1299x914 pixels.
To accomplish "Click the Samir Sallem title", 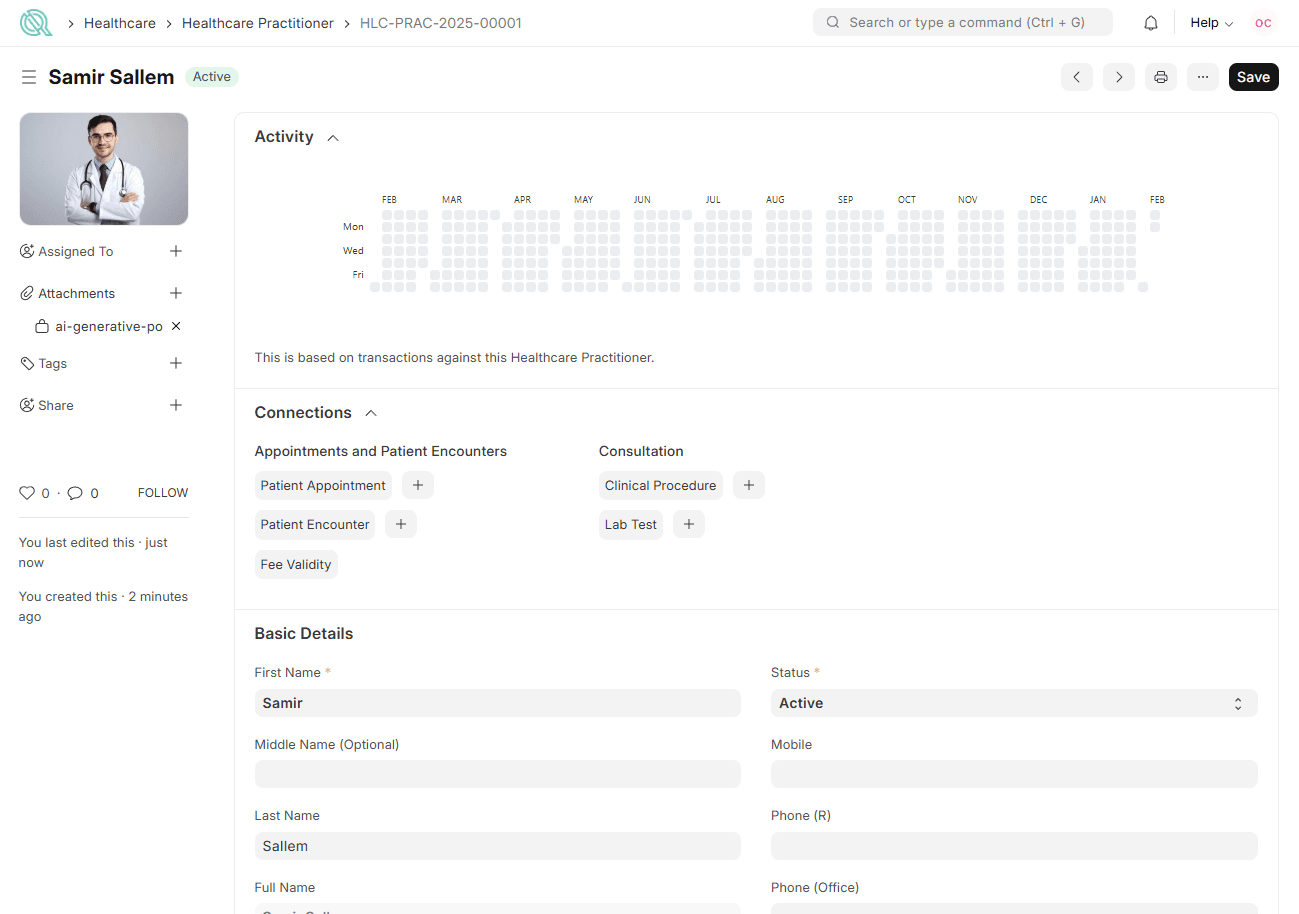I will pyautogui.click(x=111, y=77).
